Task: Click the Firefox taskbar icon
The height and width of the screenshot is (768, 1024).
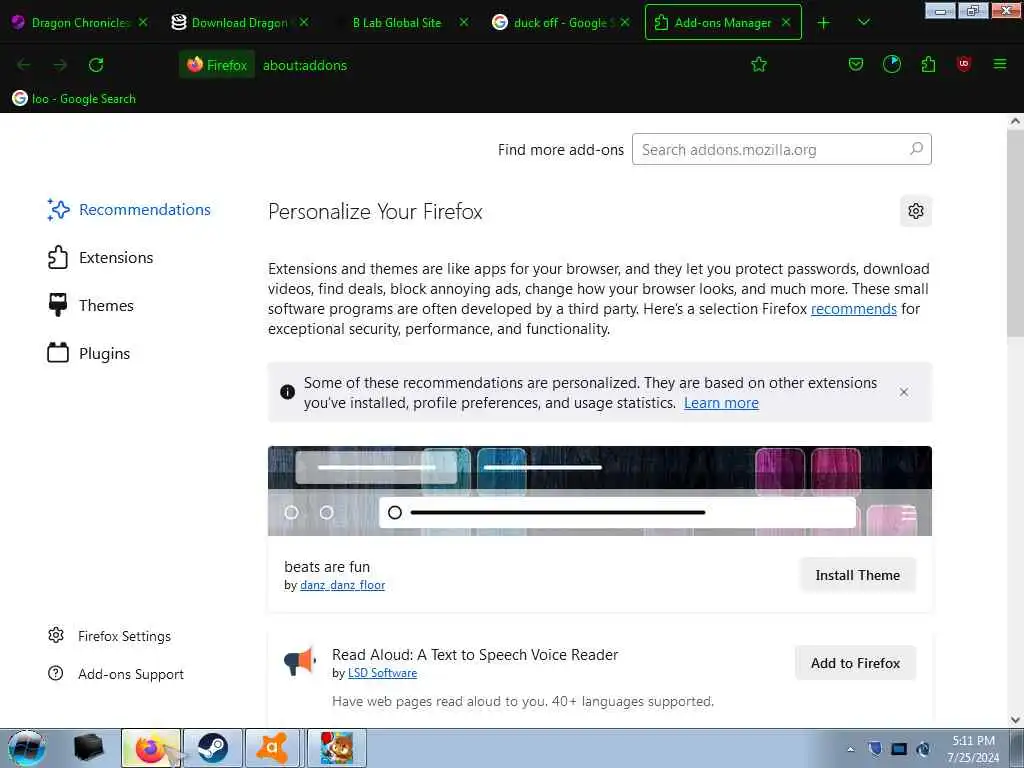Action: pos(151,748)
